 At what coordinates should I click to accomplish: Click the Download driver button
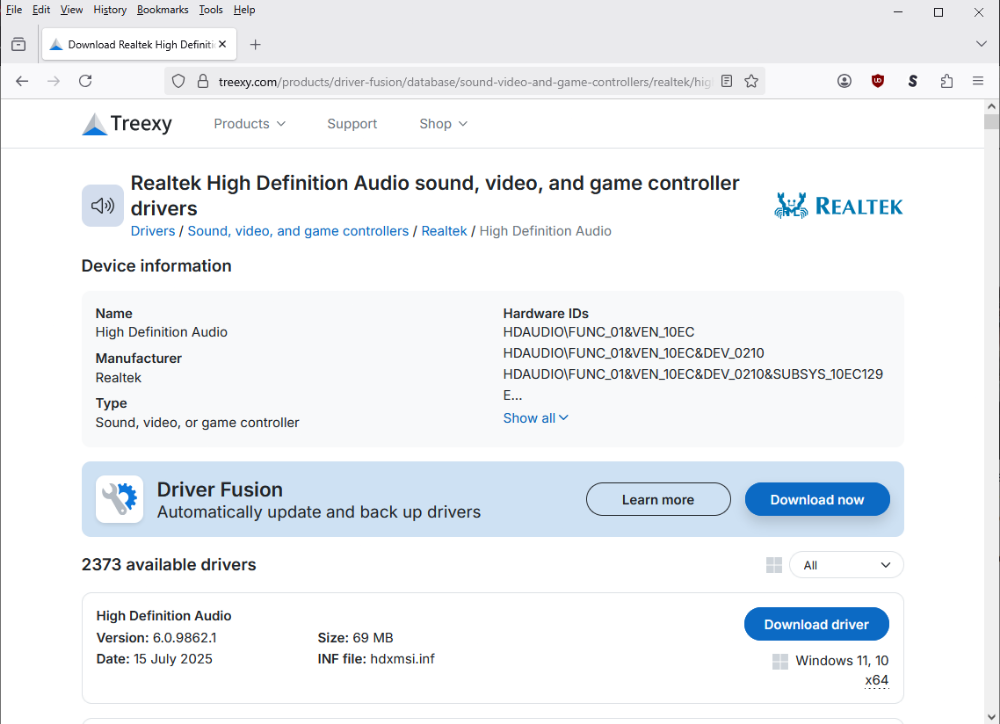pyautogui.click(x=816, y=624)
